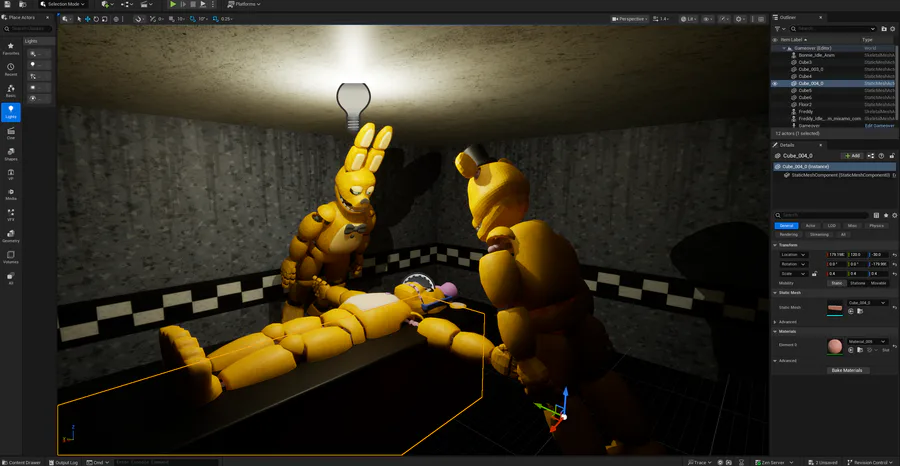Select the General filter in Details
900x466 pixels.
coord(786,226)
